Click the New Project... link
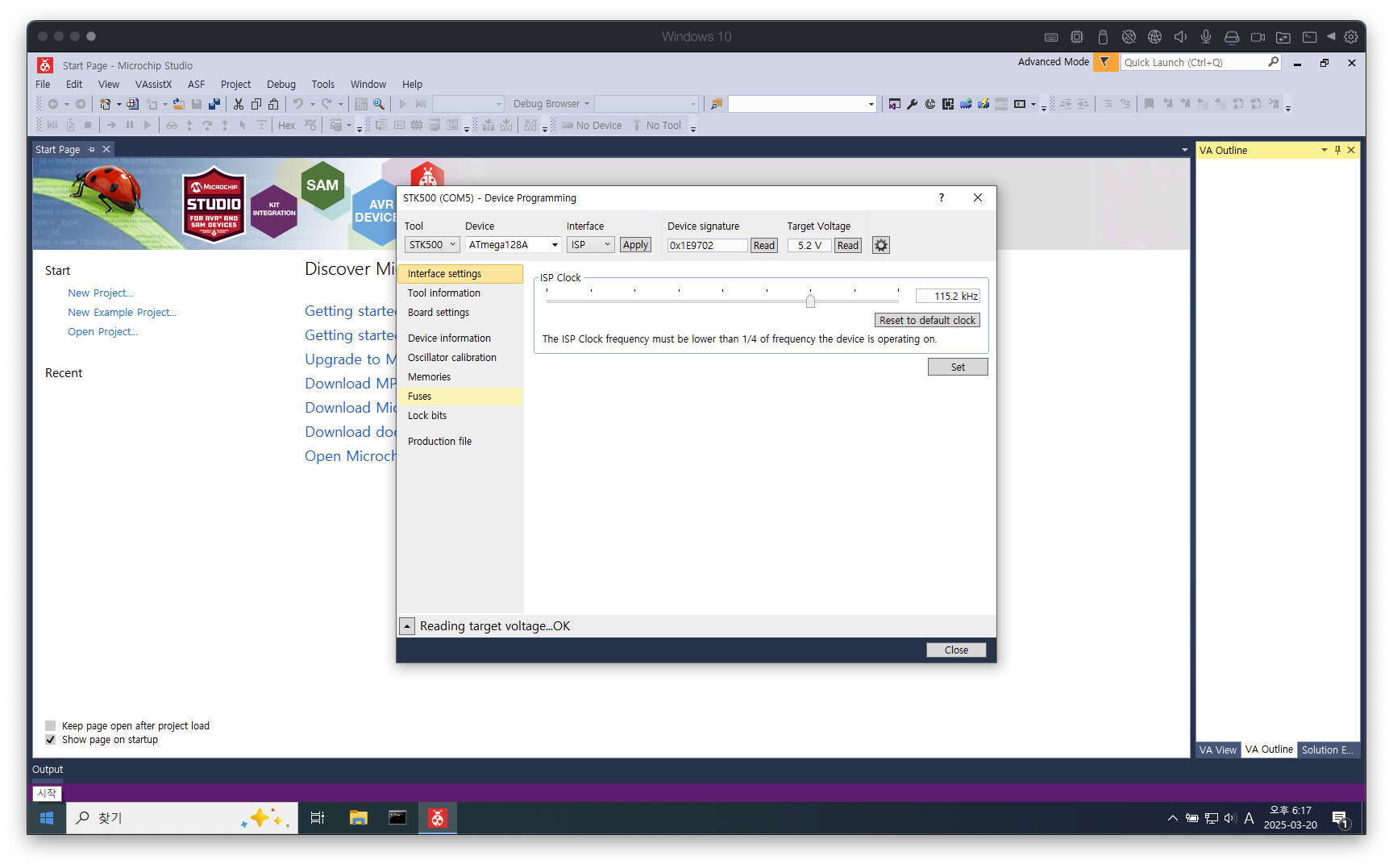The image size is (1393, 868). coord(100,293)
